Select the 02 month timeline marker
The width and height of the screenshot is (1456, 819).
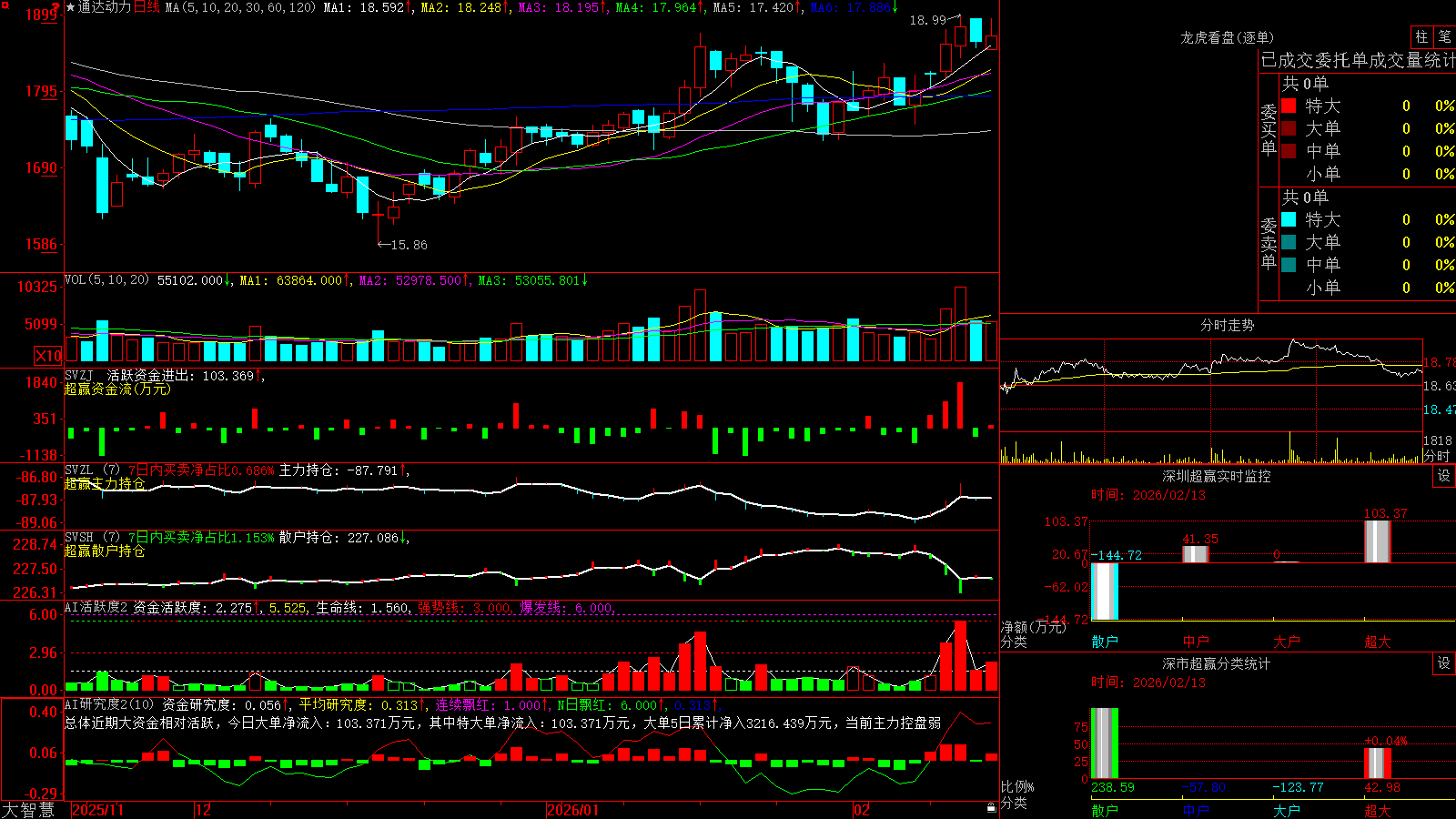click(x=862, y=810)
